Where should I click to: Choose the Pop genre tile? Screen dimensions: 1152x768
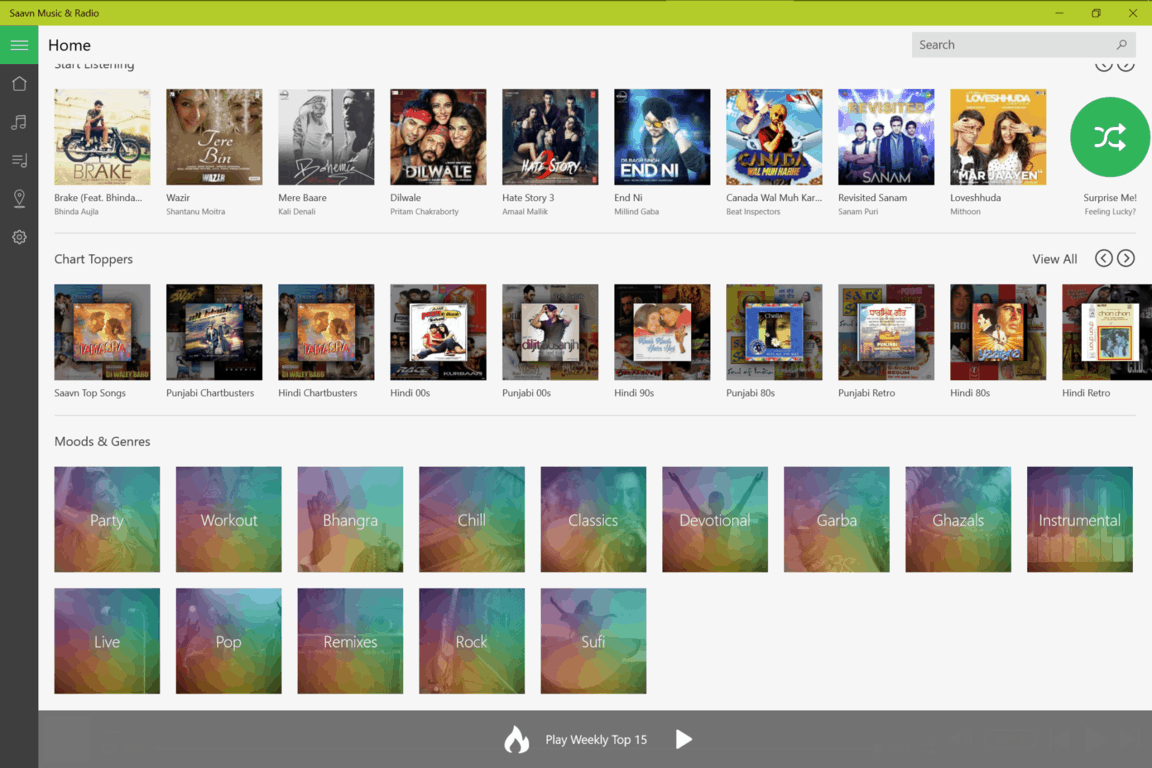[x=228, y=641]
